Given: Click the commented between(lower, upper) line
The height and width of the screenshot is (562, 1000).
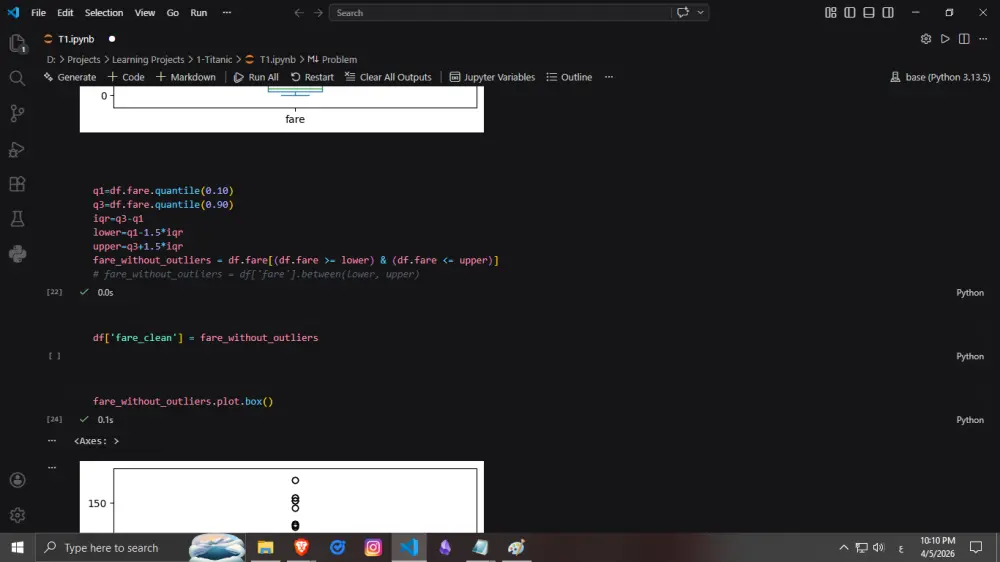Looking at the screenshot, I should pos(256,274).
